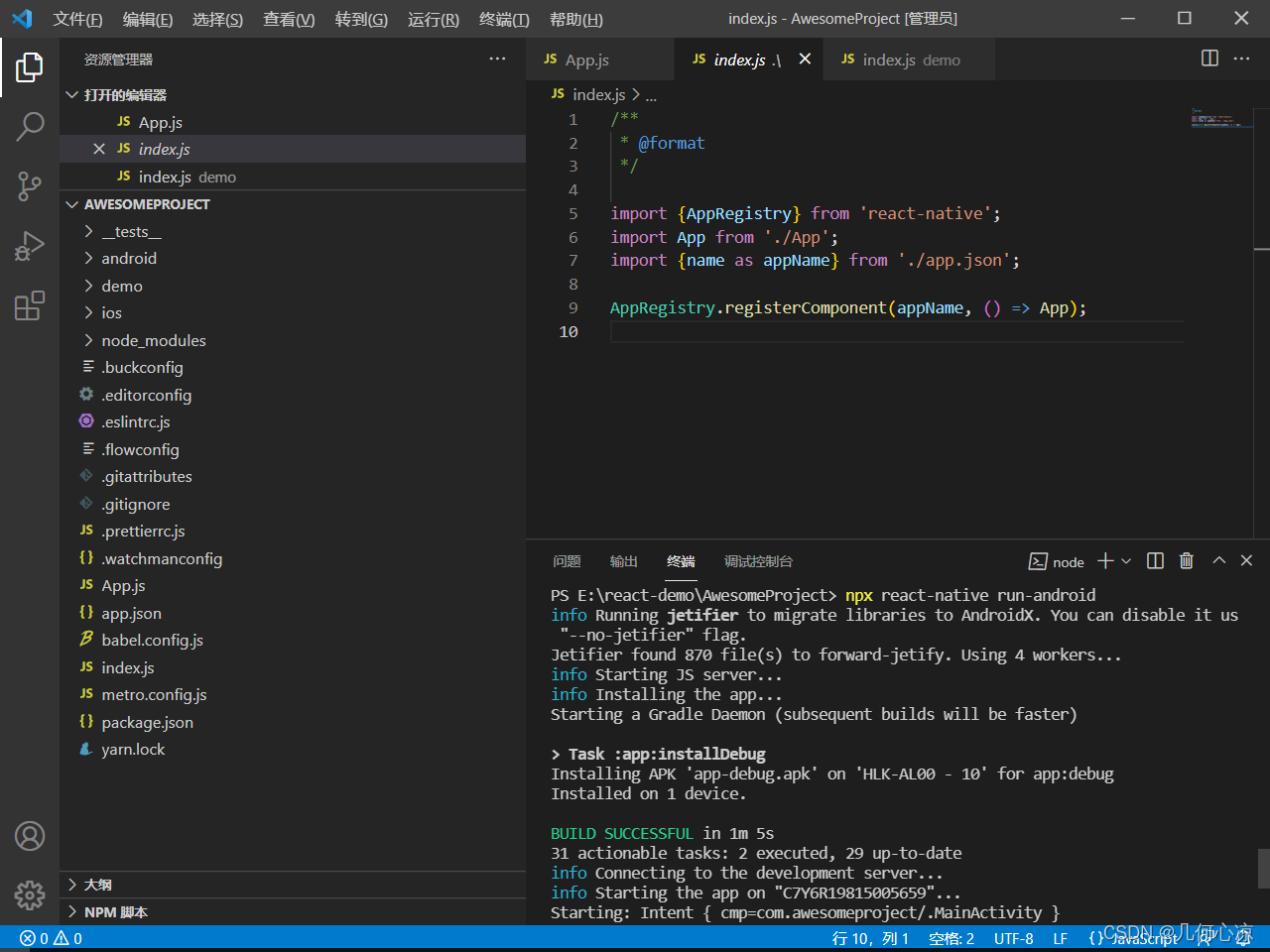Open the Source Control view
This screenshot has width=1270, height=952.
click(x=30, y=185)
